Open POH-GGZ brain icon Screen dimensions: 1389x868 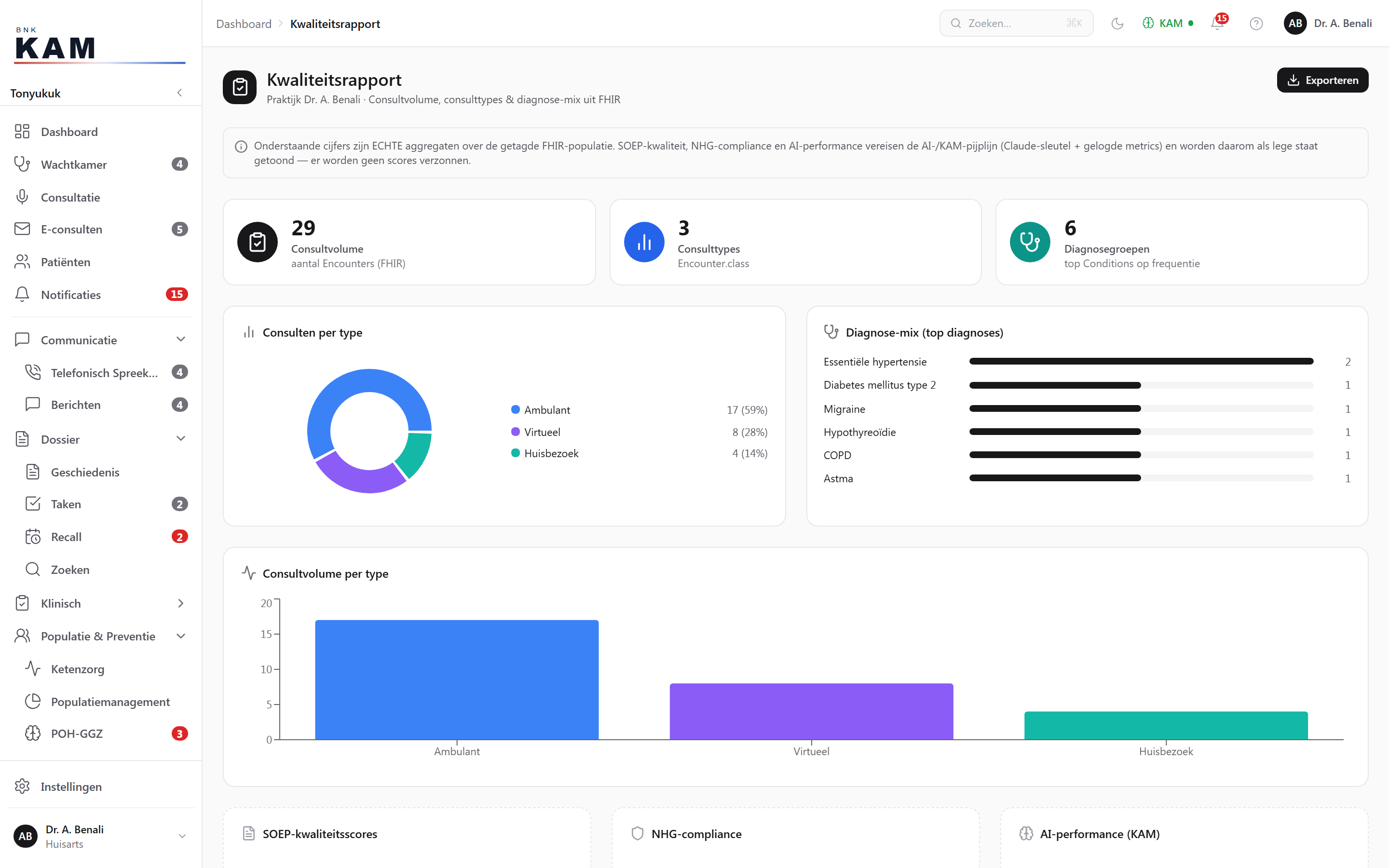point(33,733)
